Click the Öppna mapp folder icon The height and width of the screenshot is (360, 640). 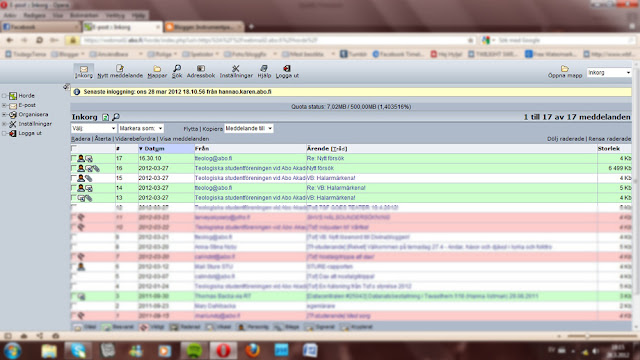pos(564,69)
